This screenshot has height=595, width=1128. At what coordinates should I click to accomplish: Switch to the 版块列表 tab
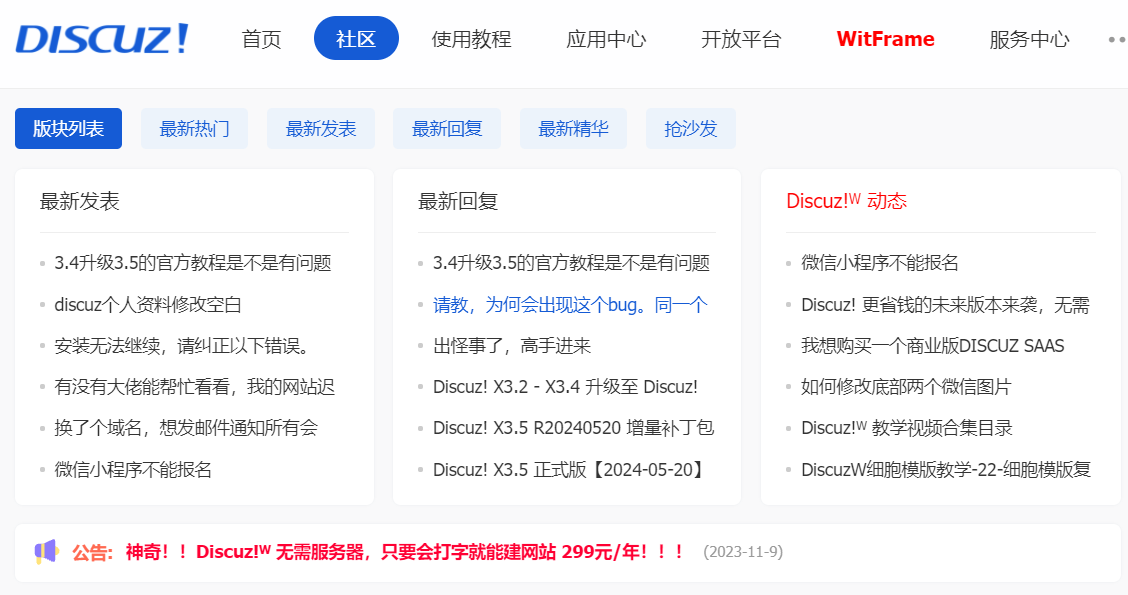pos(67,128)
